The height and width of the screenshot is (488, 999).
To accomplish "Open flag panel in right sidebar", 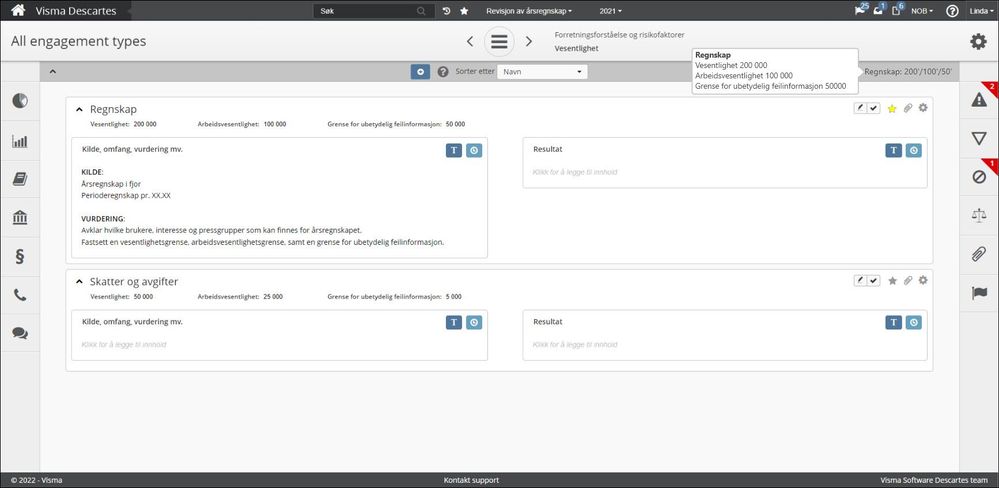I will 979,293.
